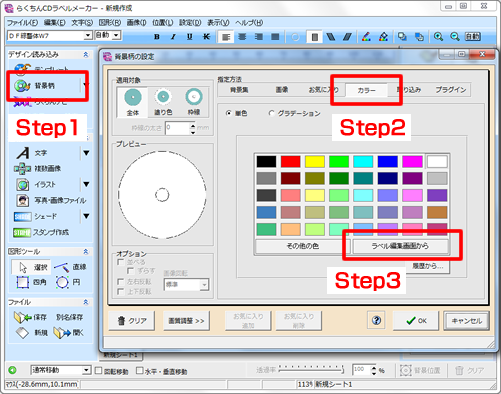Toggle rotate move (回転移動) checkbox

98,371
